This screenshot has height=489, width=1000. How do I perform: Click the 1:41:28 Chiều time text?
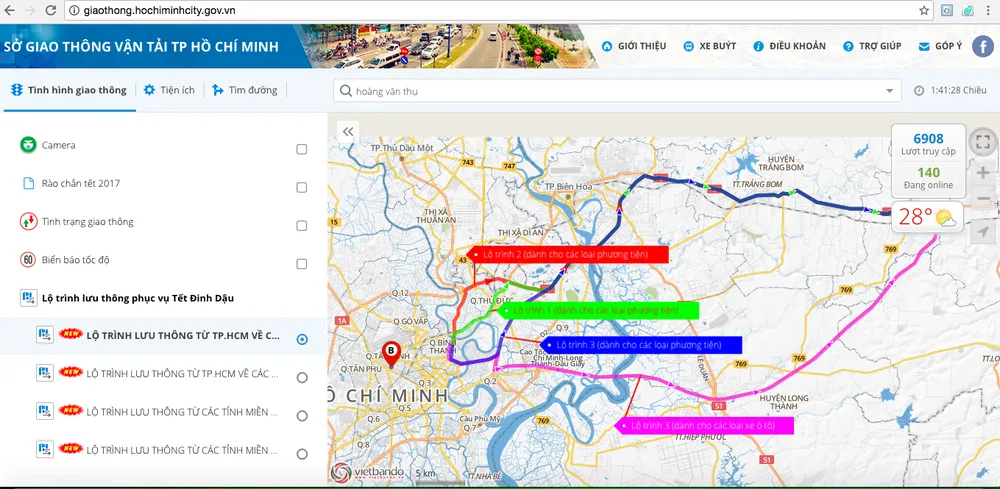959,91
